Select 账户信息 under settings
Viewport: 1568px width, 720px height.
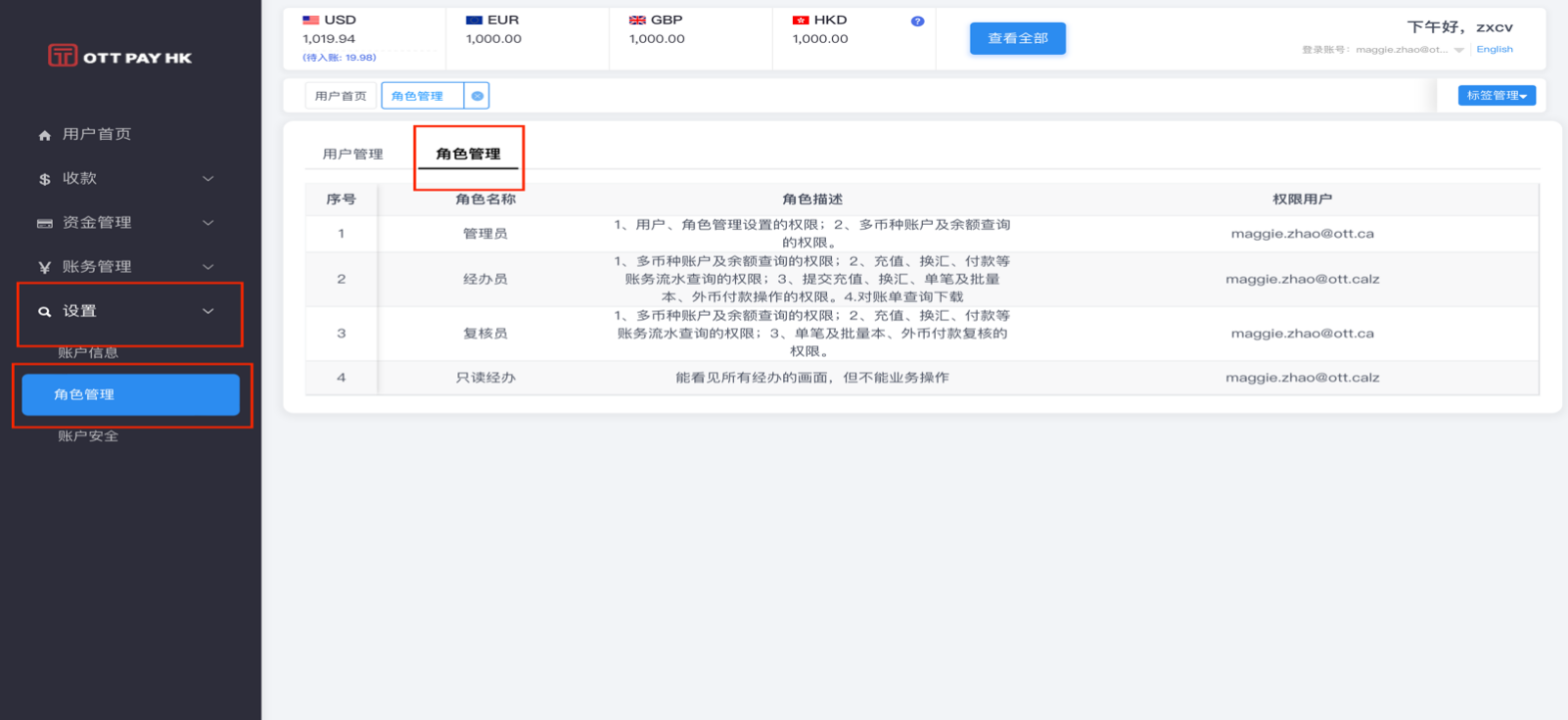88,352
